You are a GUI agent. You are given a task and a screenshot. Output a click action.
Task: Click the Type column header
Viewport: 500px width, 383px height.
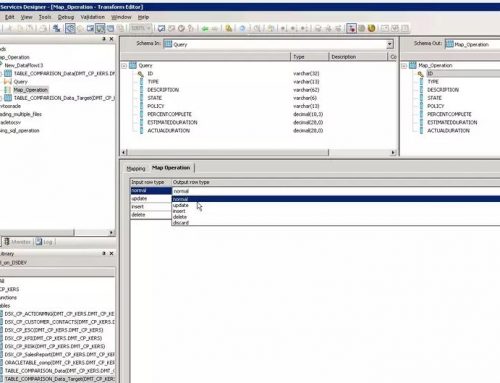click(x=310, y=57)
